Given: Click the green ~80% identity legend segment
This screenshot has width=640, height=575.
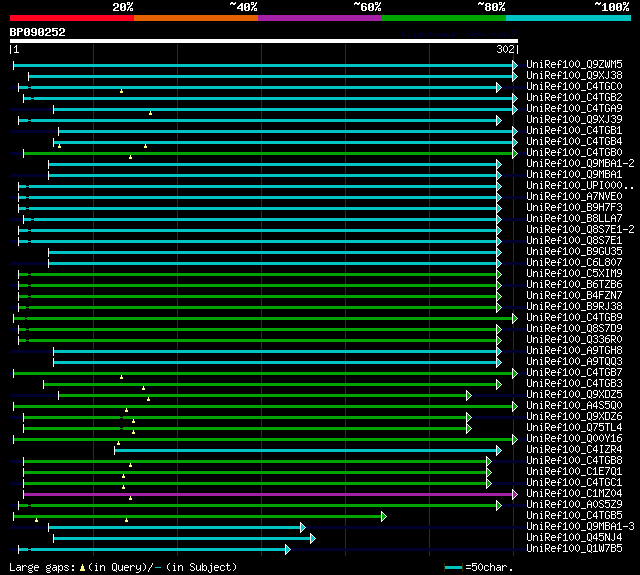Looking at the screenshot, I should coord(444,18).
